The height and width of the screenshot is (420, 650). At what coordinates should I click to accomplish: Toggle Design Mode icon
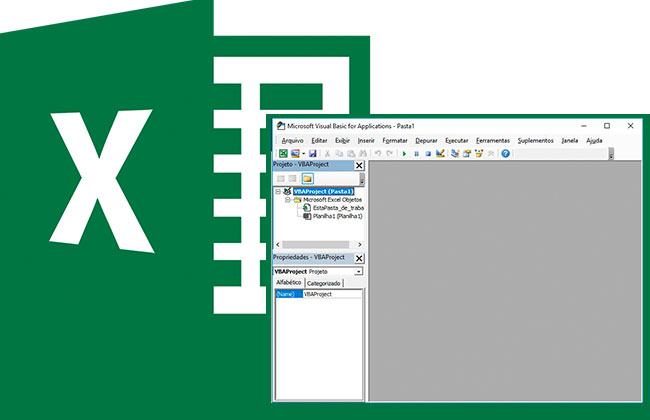click(x=440, y=154)
